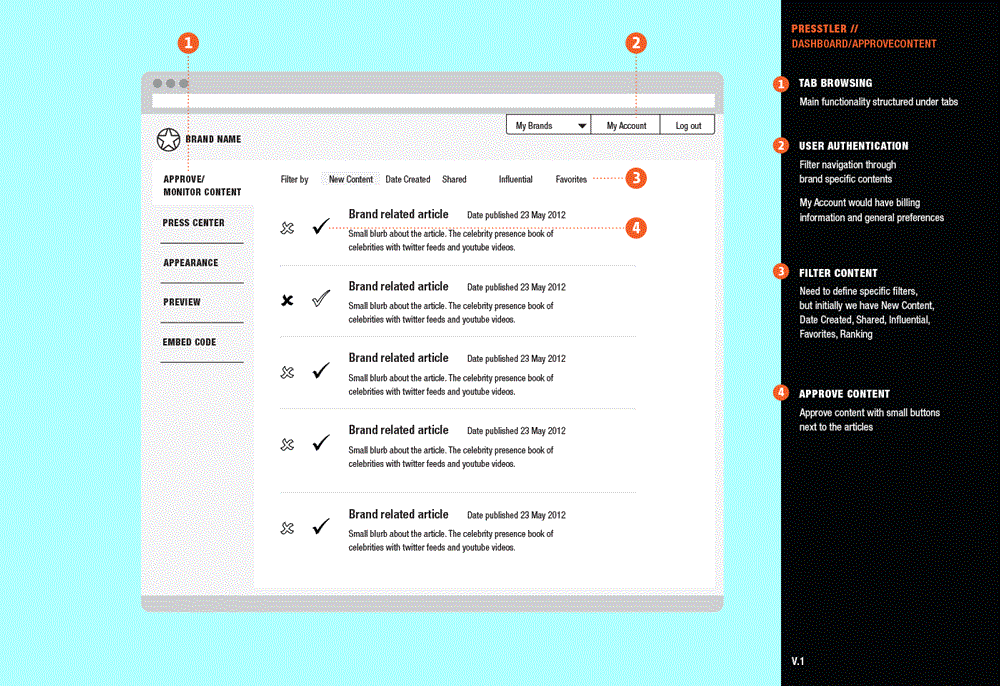Approve the first article with checkmark
The height and width of the screenshot is (686, 1000).
[320, 227]
